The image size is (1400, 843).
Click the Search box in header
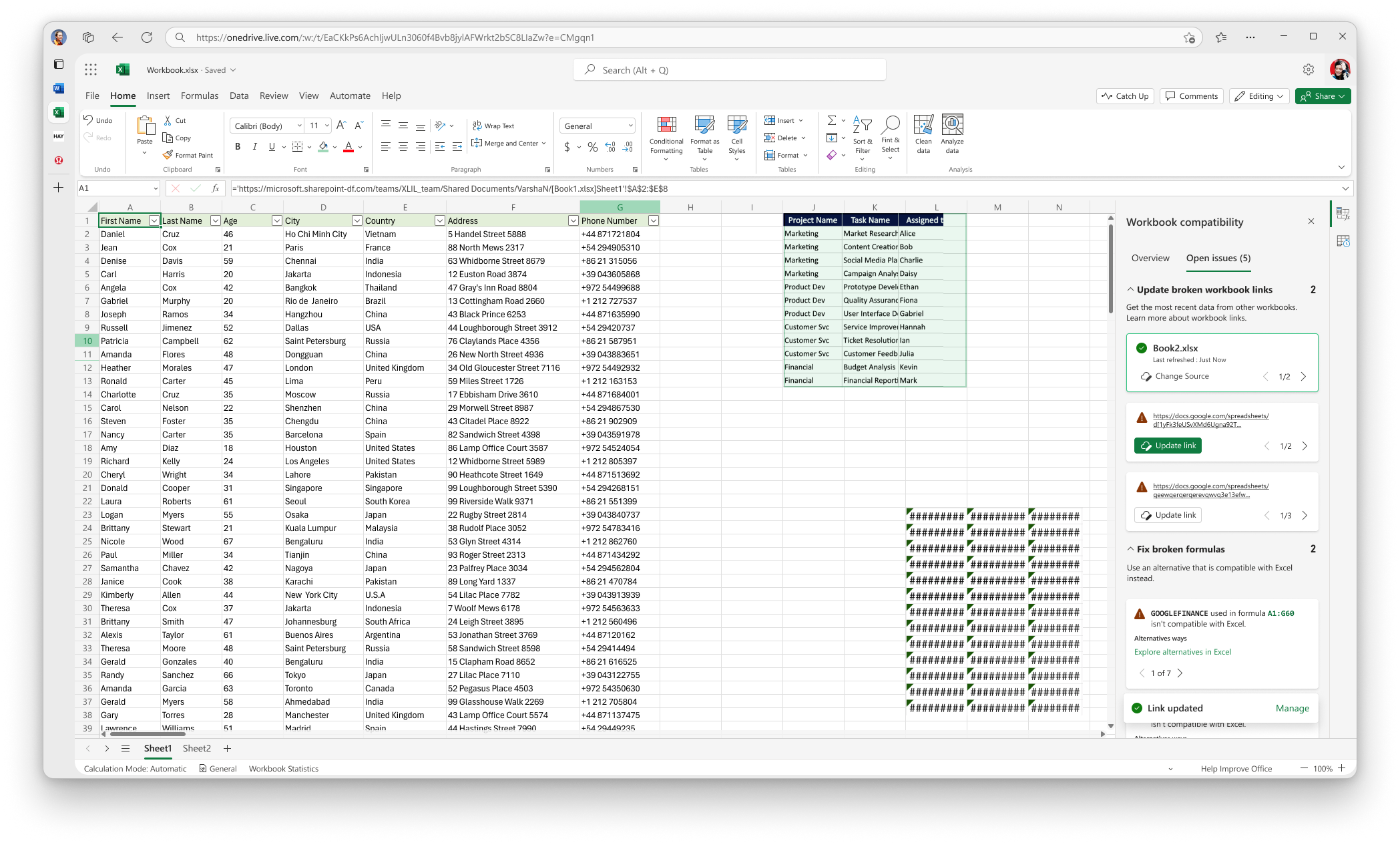[x=729, y=70]
